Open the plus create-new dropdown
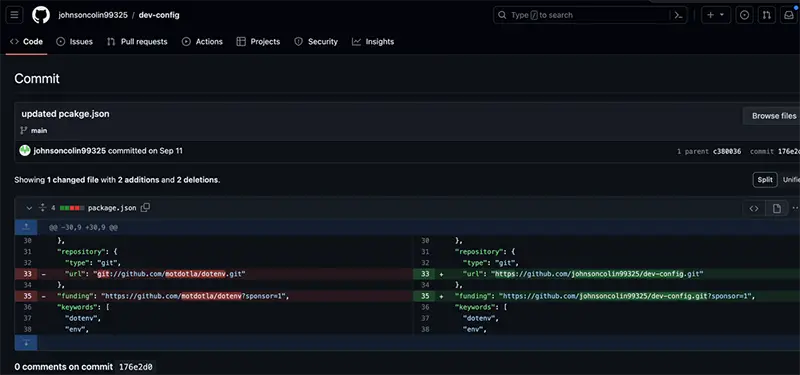Viewport: 800px width, 375px height. 715,15
